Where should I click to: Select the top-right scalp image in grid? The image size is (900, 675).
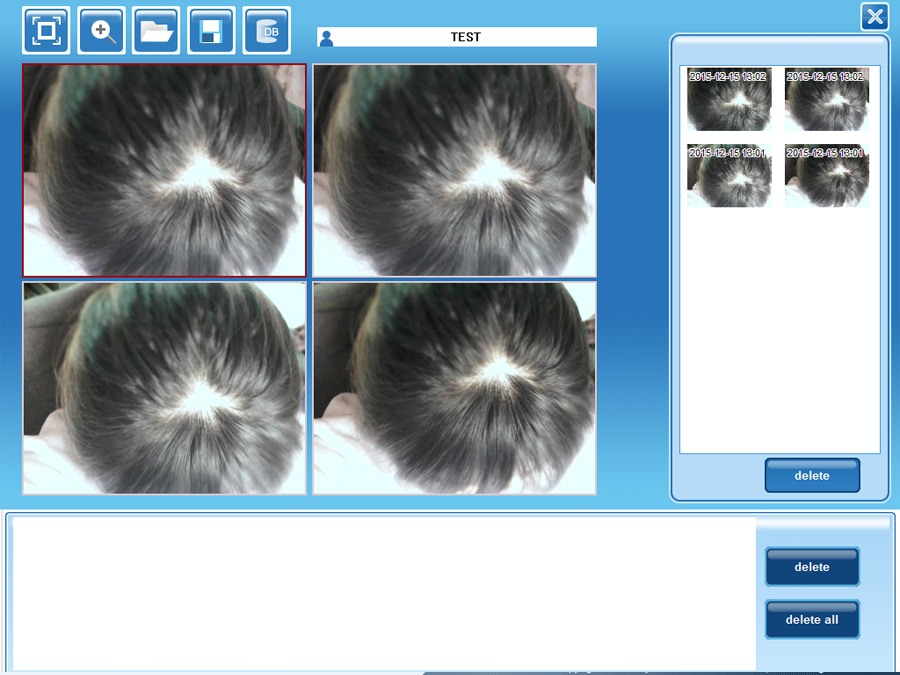pos(455,170)
